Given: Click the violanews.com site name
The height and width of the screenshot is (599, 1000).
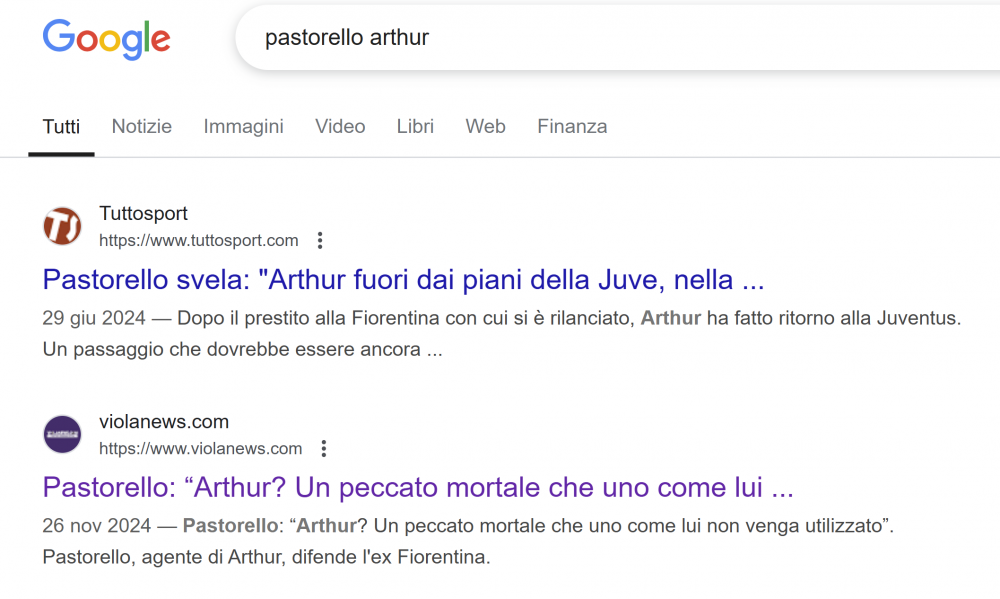Looking at the screenshot, I should (164, 422).
